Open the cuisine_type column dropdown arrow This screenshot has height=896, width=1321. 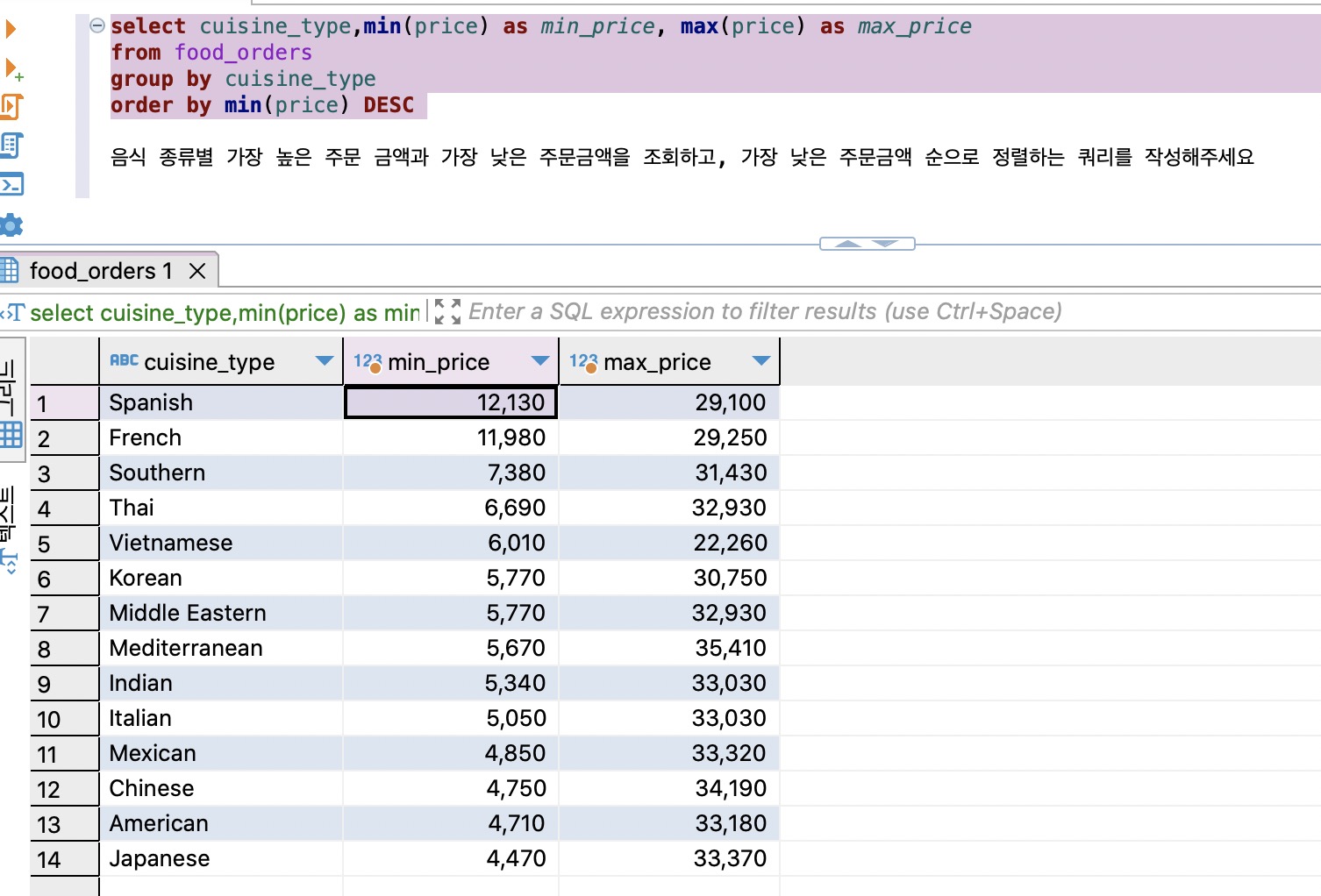pos(324,361)
